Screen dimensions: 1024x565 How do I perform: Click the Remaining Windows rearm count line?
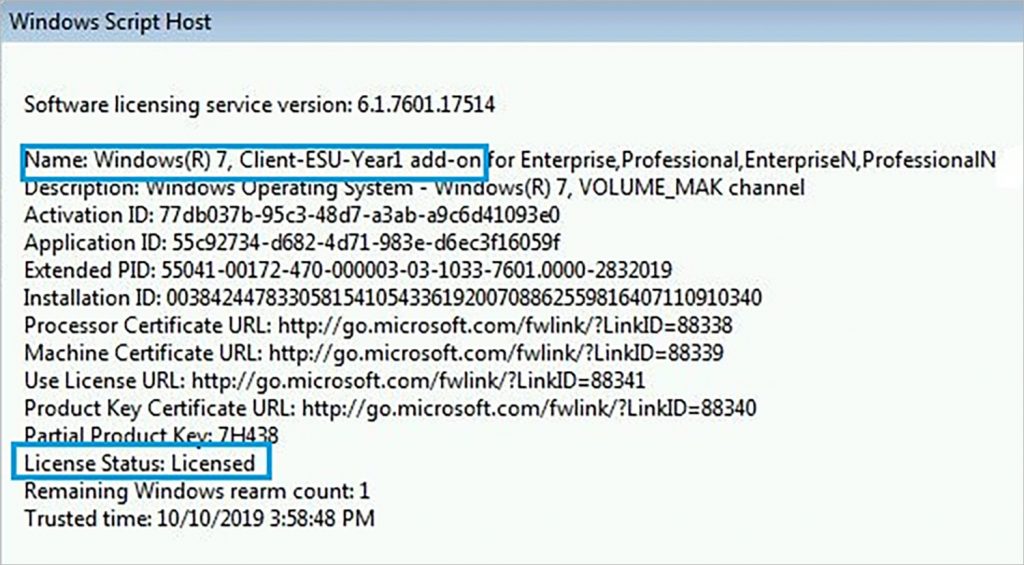197,491
